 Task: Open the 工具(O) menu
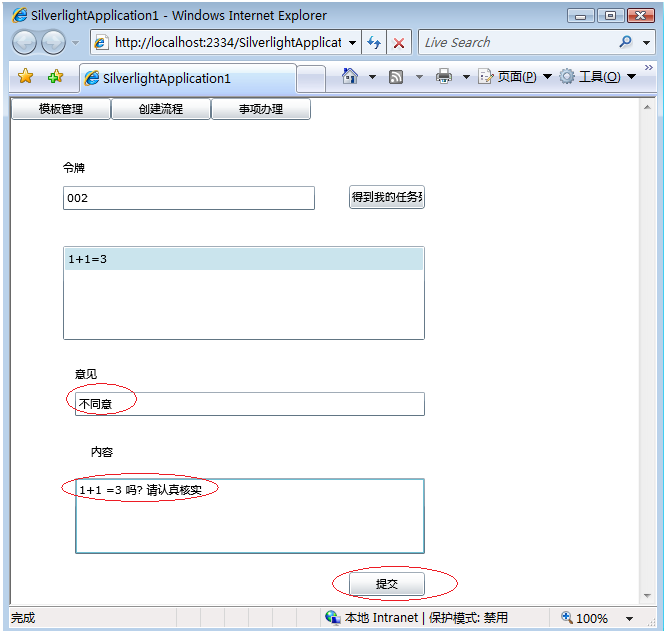click(598, 77)
